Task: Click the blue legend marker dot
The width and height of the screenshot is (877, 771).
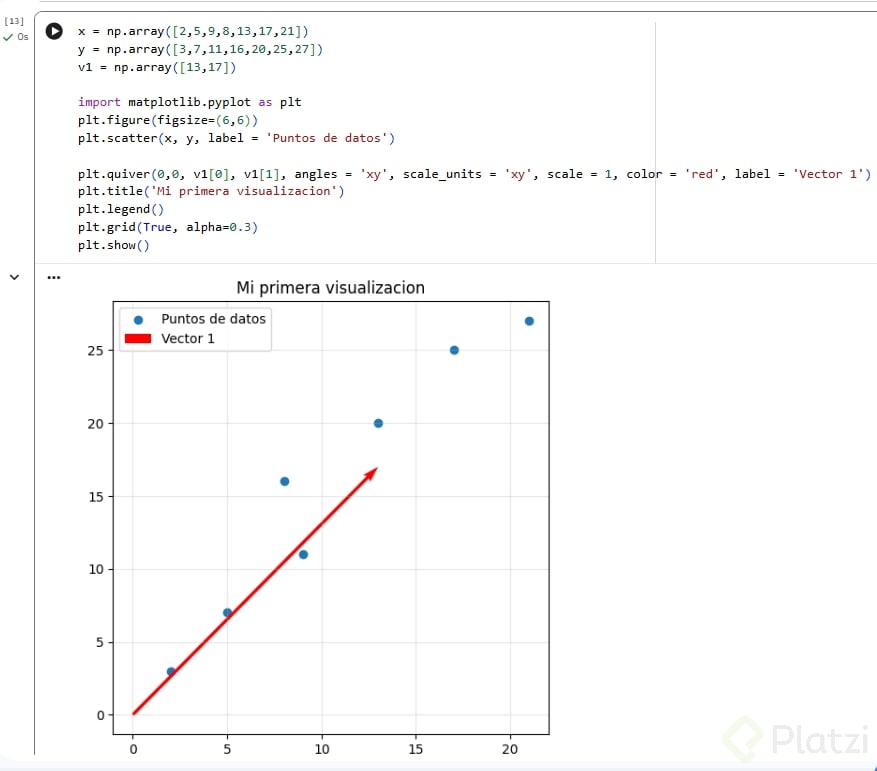Action: click(138, 320)
